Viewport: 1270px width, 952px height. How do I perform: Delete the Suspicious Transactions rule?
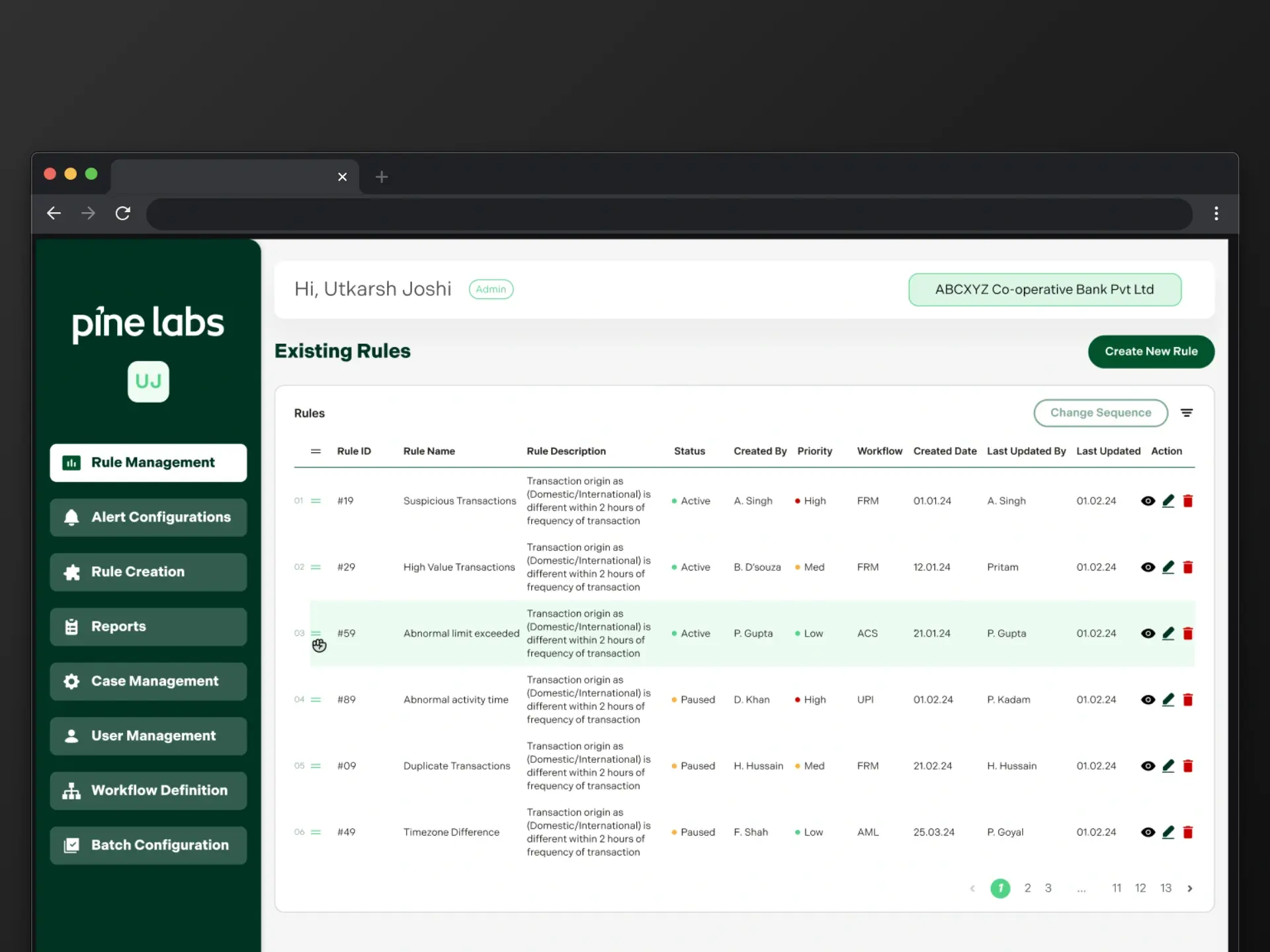point(1188,501)
